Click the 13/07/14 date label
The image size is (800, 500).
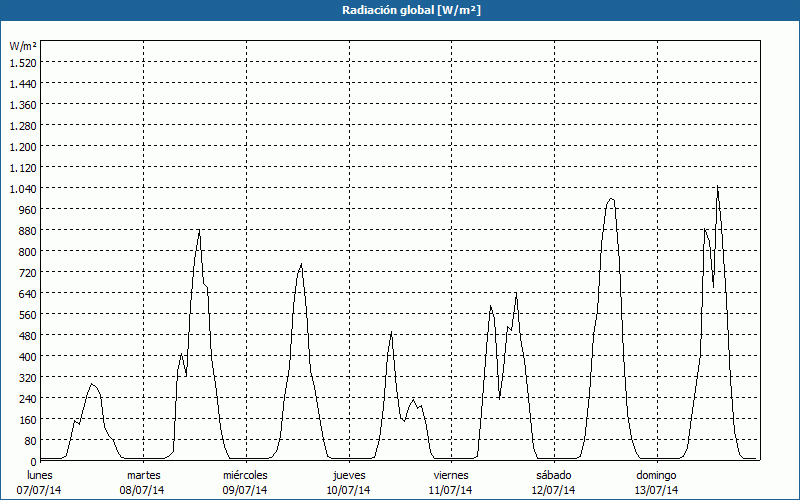point(657,490)
